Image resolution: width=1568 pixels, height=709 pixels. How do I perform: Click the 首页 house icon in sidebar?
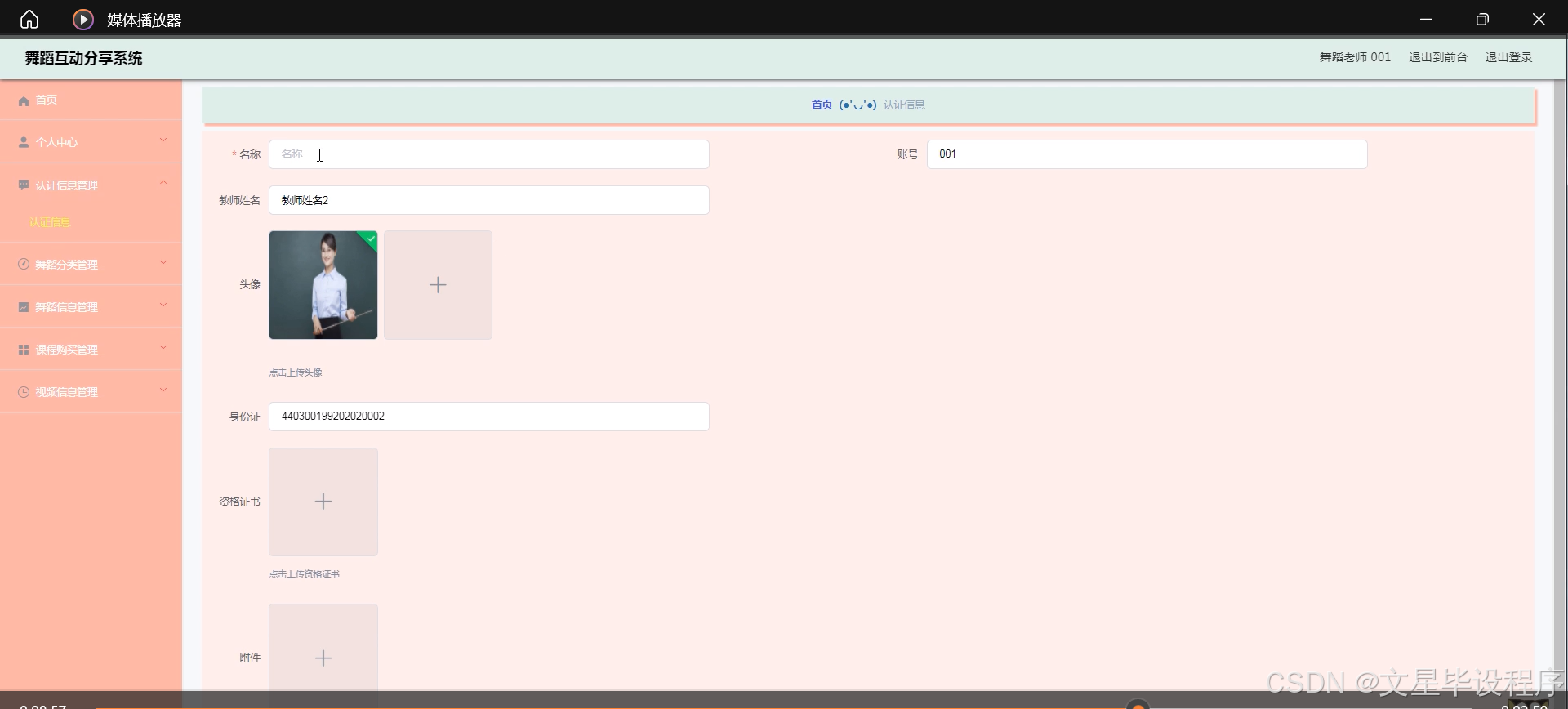(24, 100)
